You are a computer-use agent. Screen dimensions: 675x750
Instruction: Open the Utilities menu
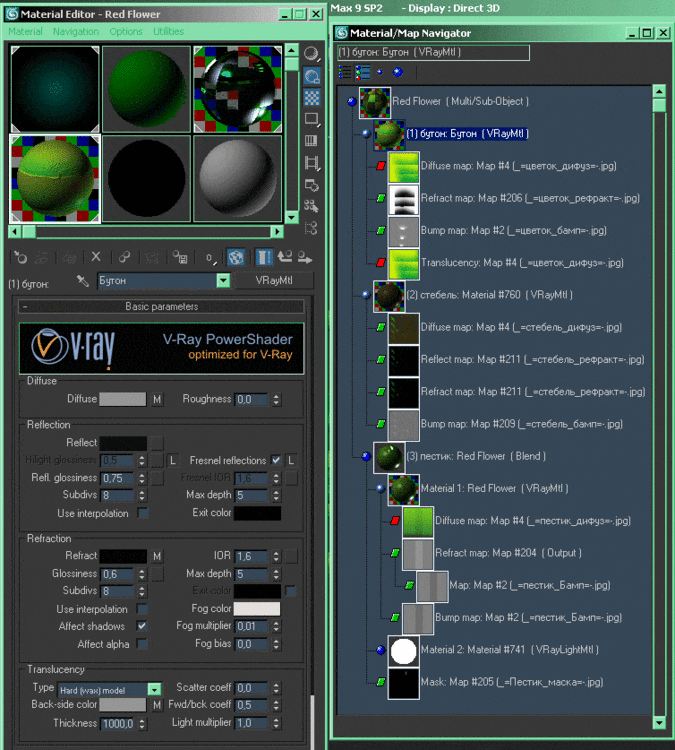coord(168,32)
